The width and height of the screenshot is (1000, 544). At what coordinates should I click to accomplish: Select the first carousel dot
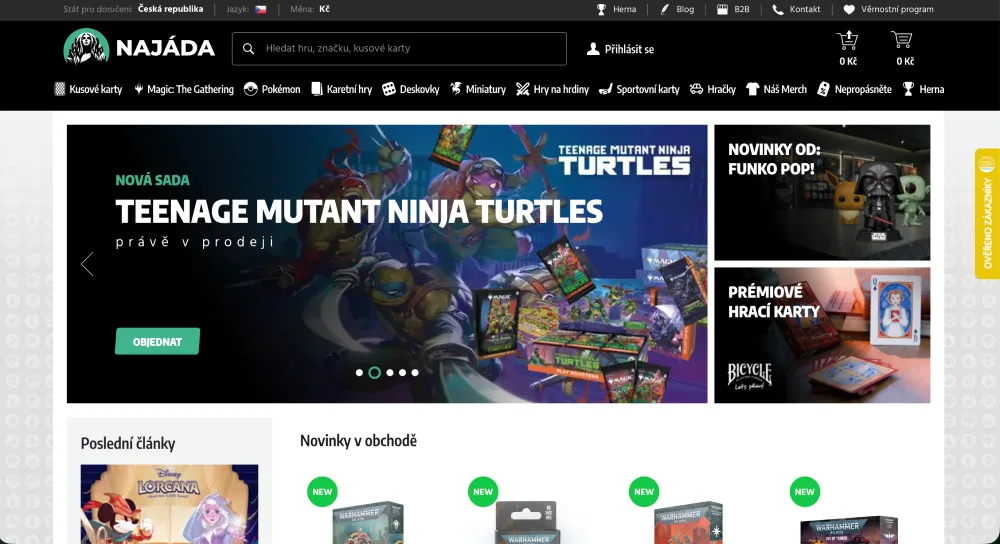(359, 372)
